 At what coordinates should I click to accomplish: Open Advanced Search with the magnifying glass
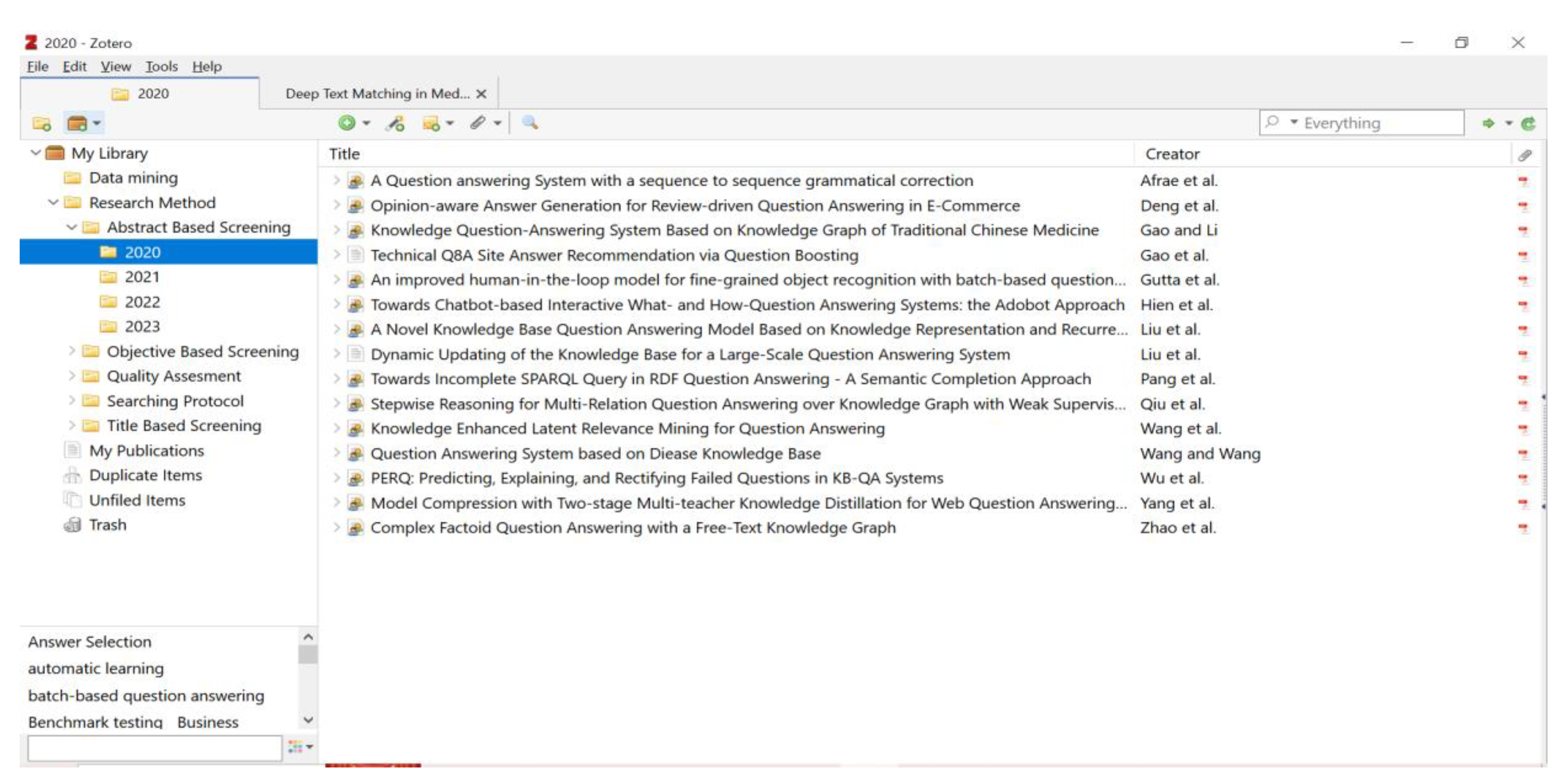[529, 123]
